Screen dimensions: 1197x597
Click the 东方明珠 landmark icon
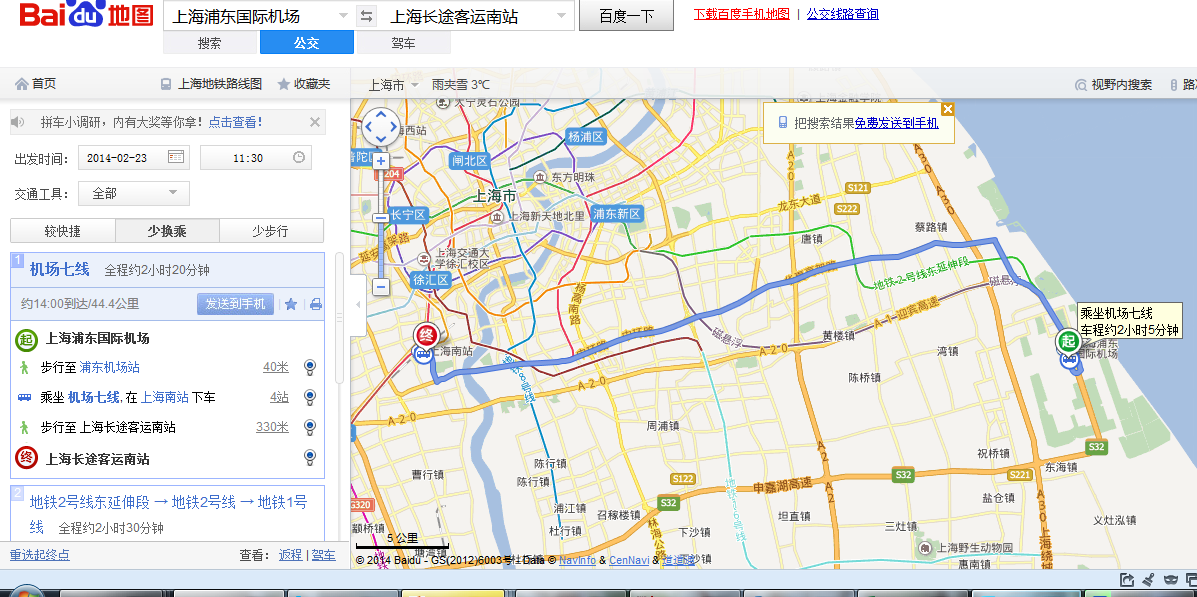(540, 176)
